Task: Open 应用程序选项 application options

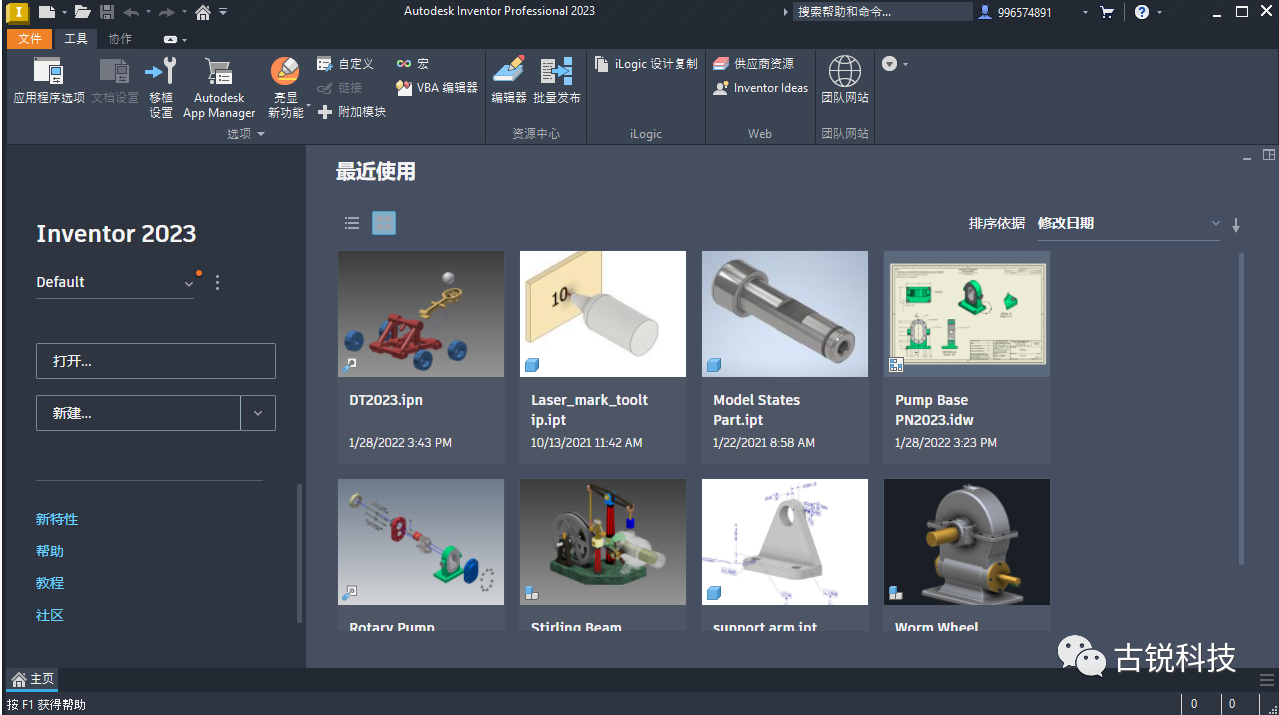Action: pyautogui.click(x=49, y=82)
